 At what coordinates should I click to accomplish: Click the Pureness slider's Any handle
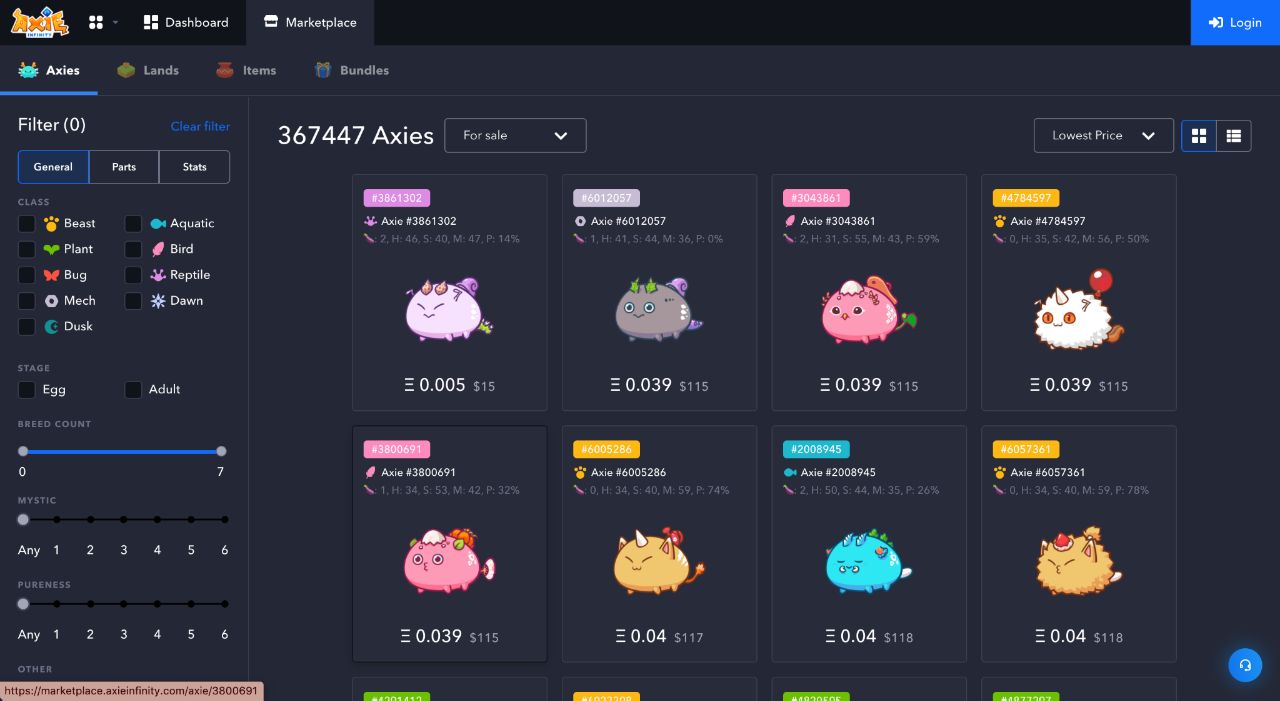pyautogui.click(x=23, y=604)
